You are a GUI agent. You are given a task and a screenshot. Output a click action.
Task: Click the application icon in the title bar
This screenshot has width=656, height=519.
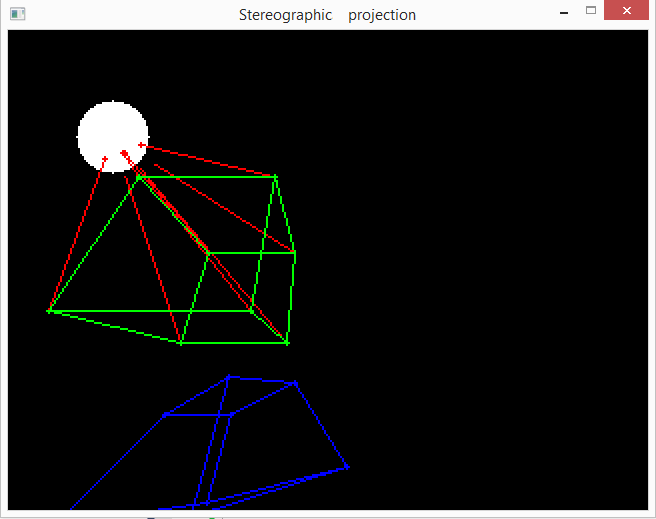coord(17,14)
